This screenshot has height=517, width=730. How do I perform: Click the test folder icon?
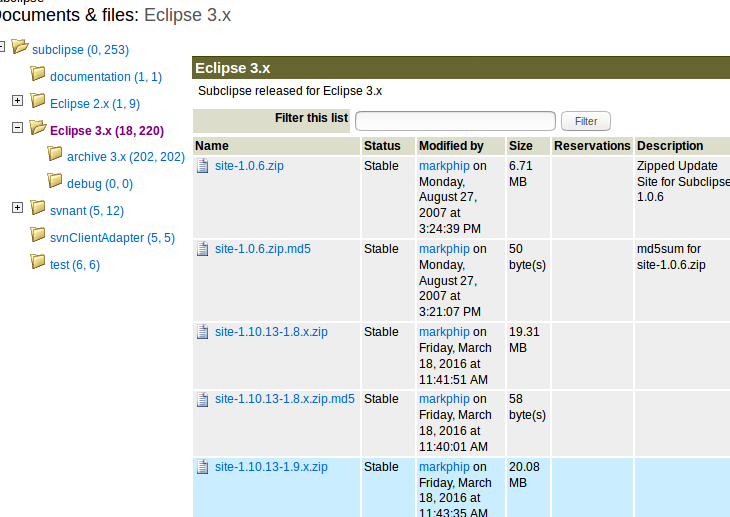[x=38, y=262]
